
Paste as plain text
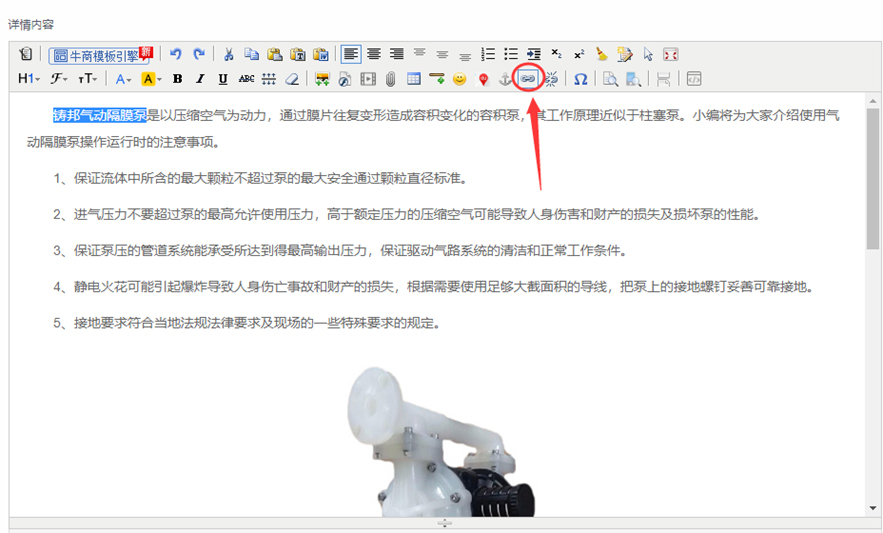[x=297, y=54]
